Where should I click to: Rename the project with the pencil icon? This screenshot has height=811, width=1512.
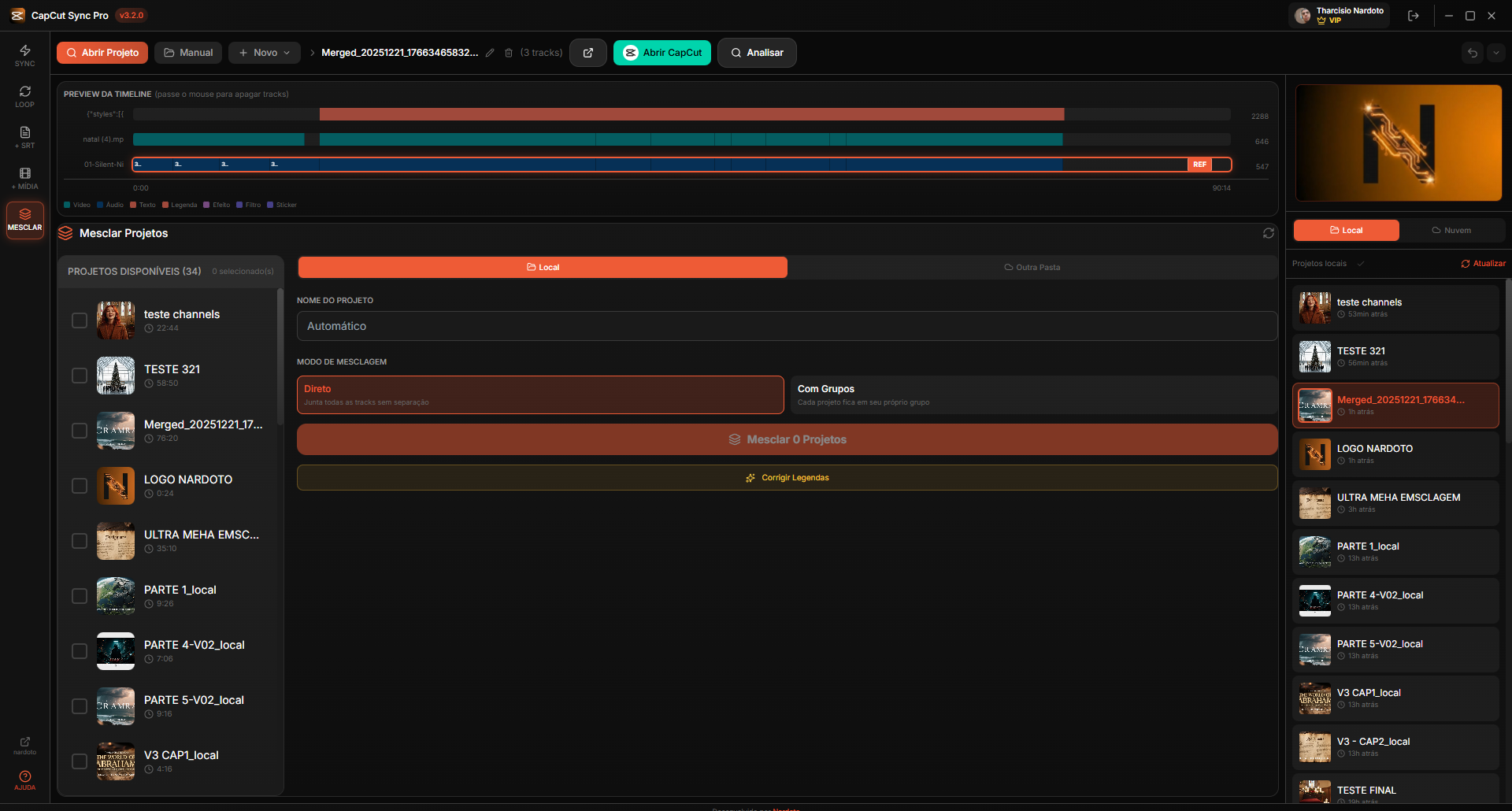pos(491,53)
